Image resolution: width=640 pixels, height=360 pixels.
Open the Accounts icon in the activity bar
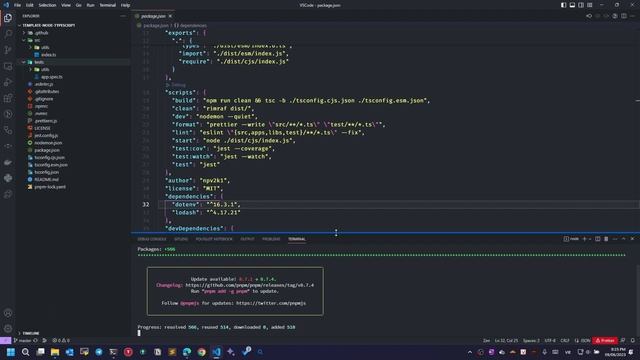click(8, 313)
